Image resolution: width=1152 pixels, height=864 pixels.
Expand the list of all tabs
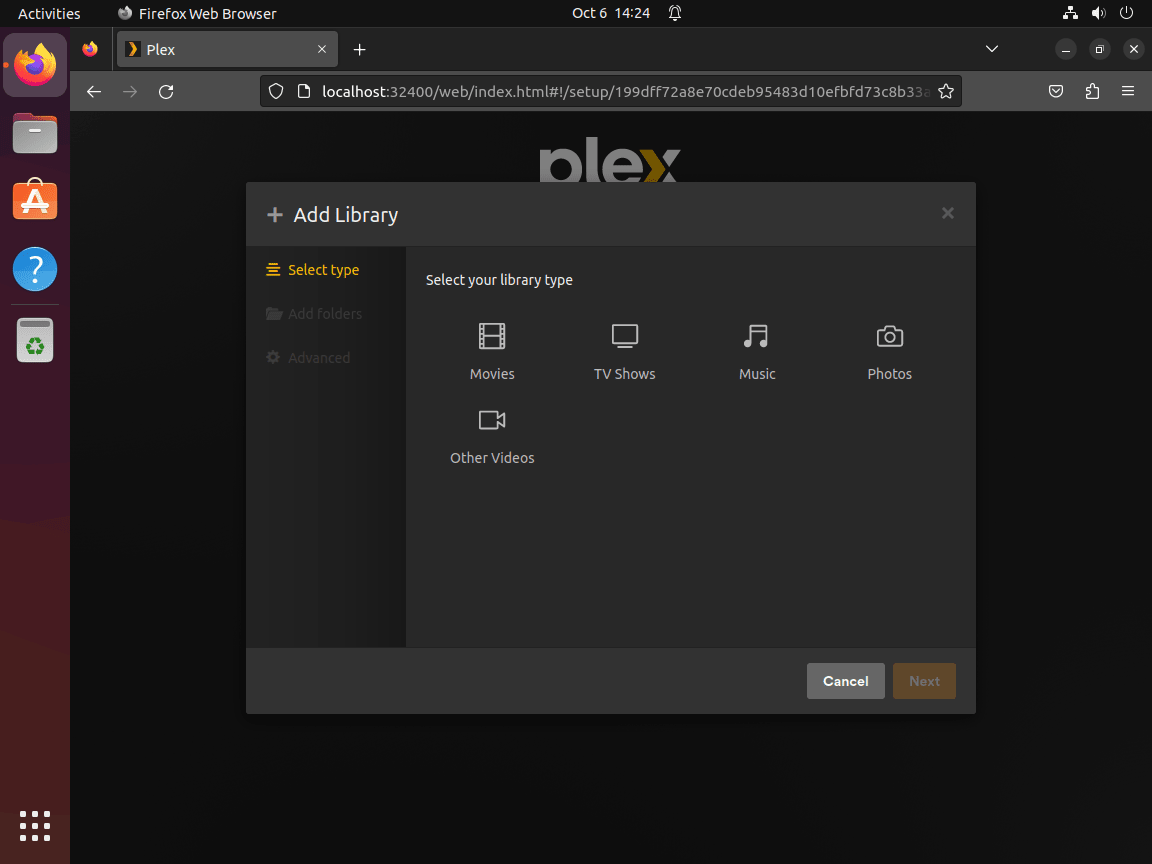[991, 48]
